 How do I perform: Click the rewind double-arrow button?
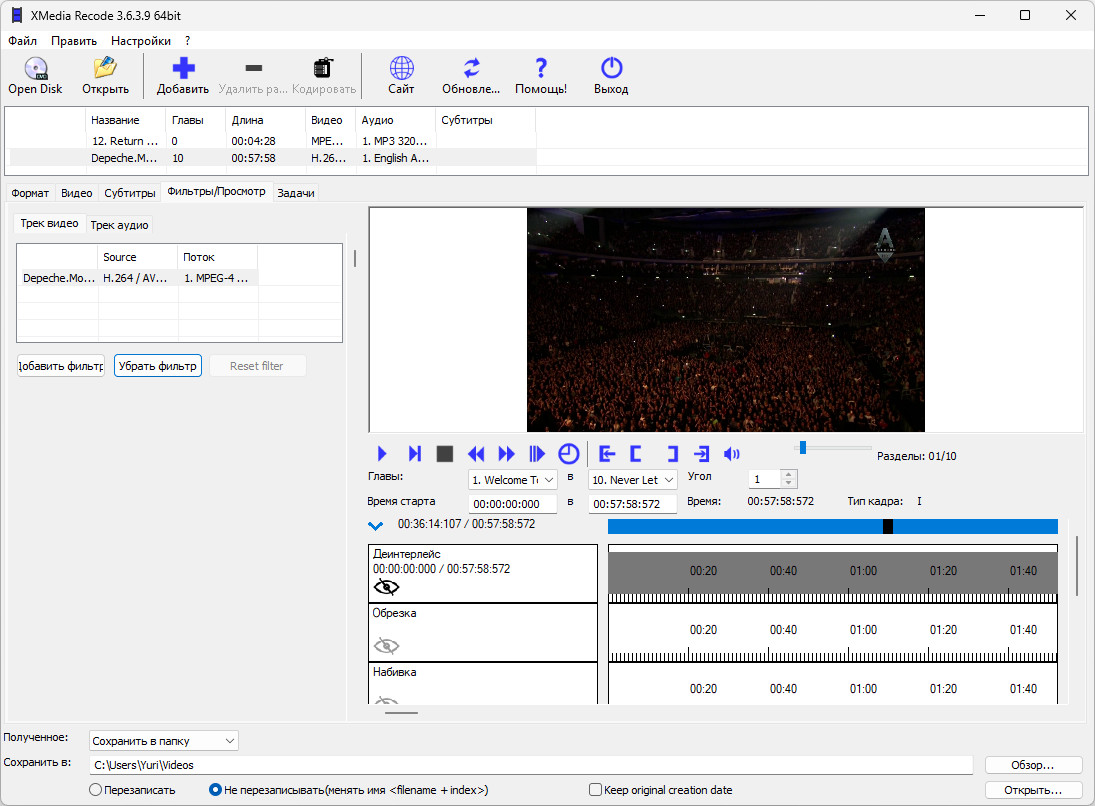476,454
